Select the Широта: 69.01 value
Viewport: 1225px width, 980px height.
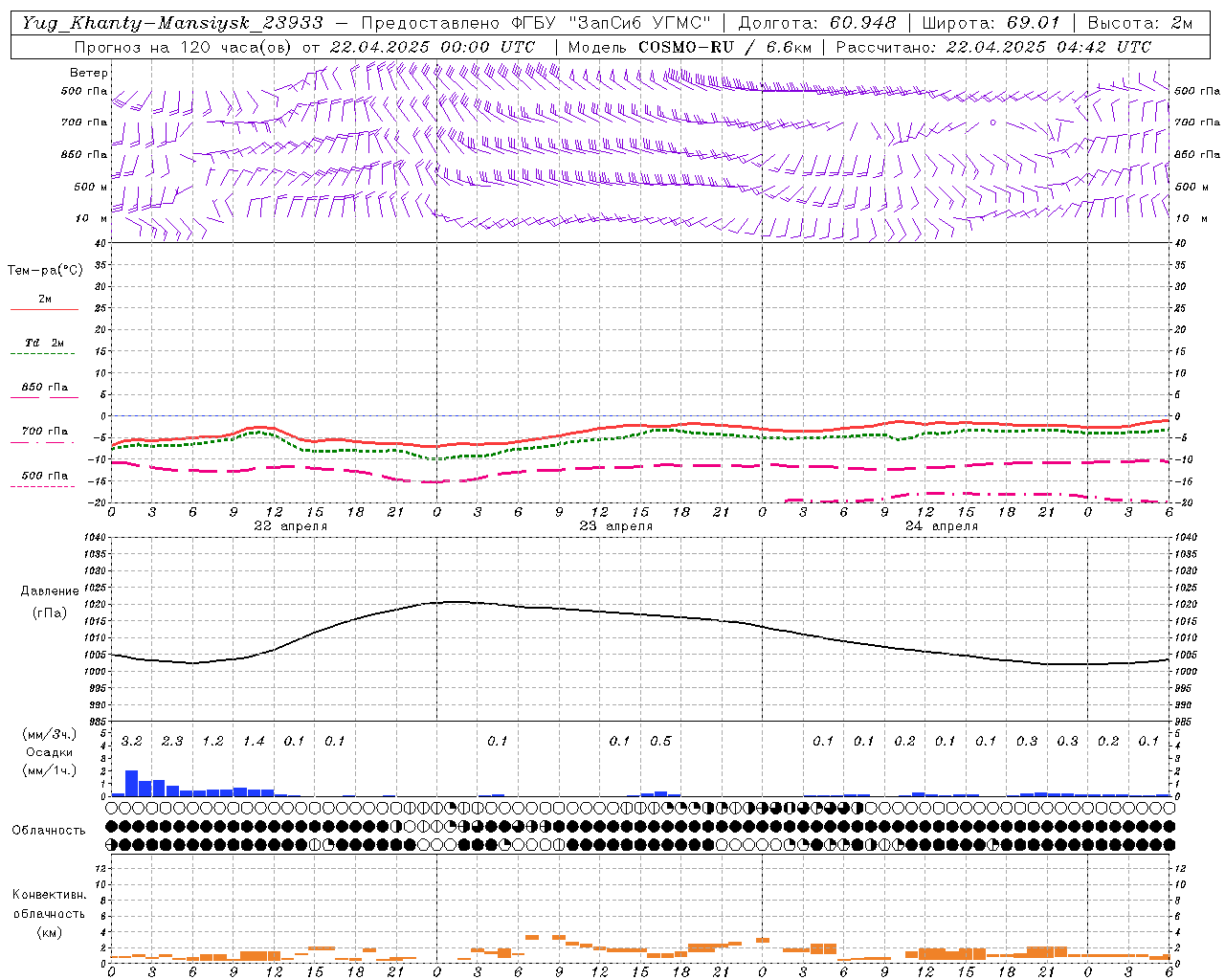pyautogui.click(x=991, y=23)
